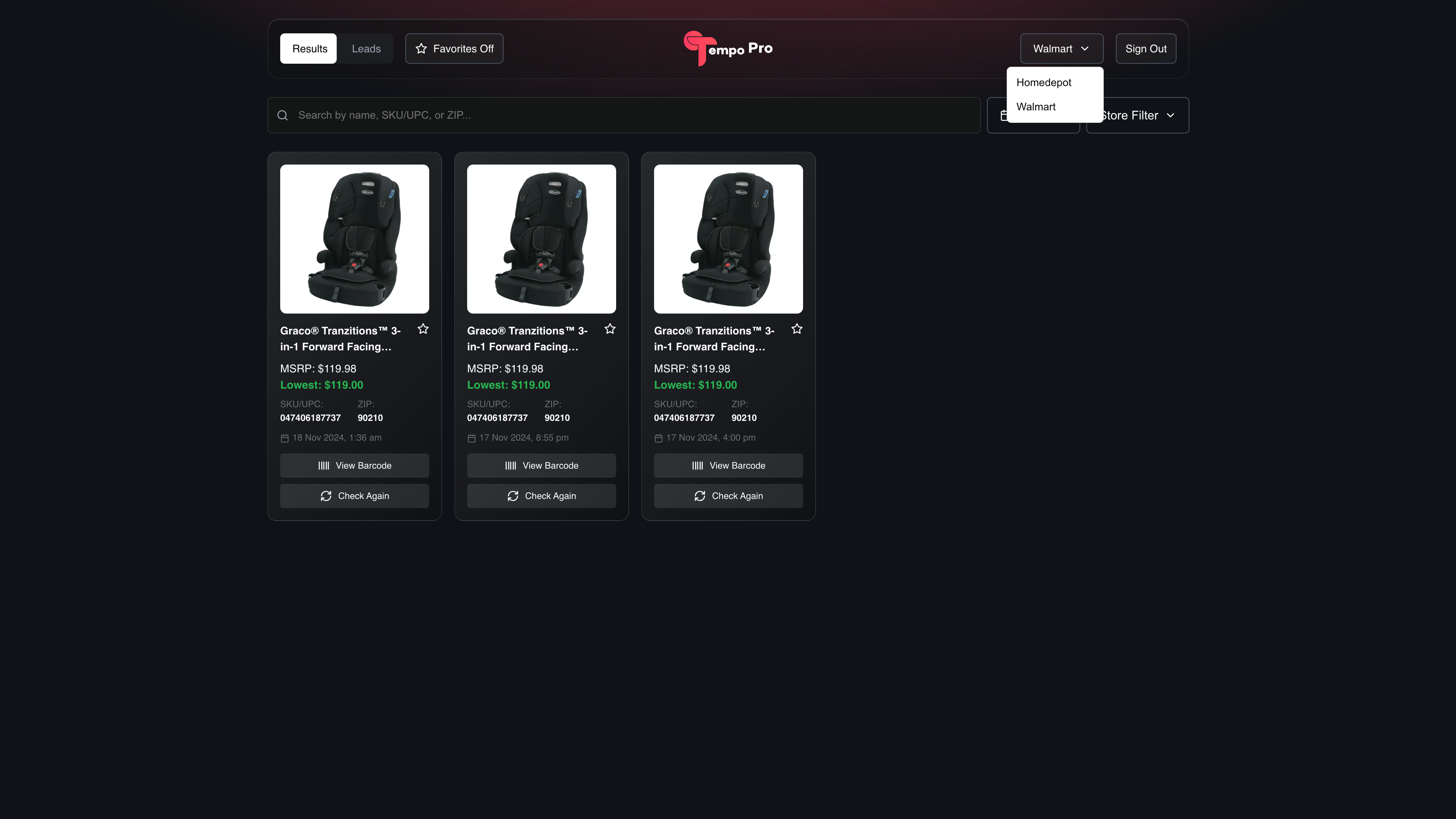Open View Barcode on third card
Image resolution: width=1456 pixels, height=819 pixels.
point(728,465)
